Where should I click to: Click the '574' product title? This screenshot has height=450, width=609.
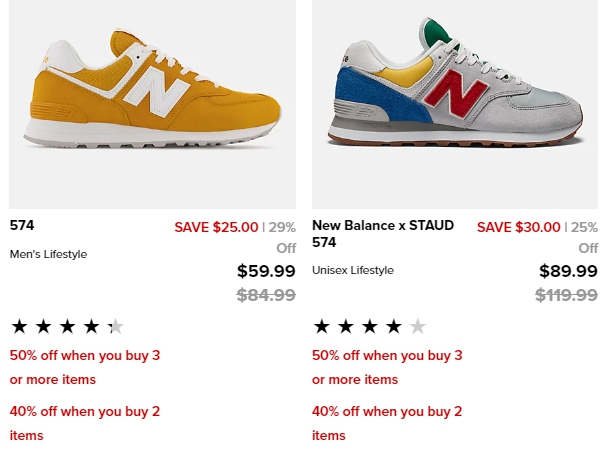tap(22, 225)
